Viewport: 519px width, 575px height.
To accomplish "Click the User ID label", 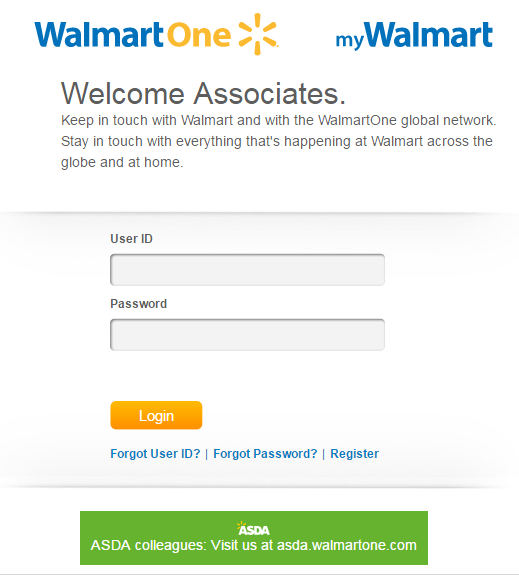I will pos(131,239).
